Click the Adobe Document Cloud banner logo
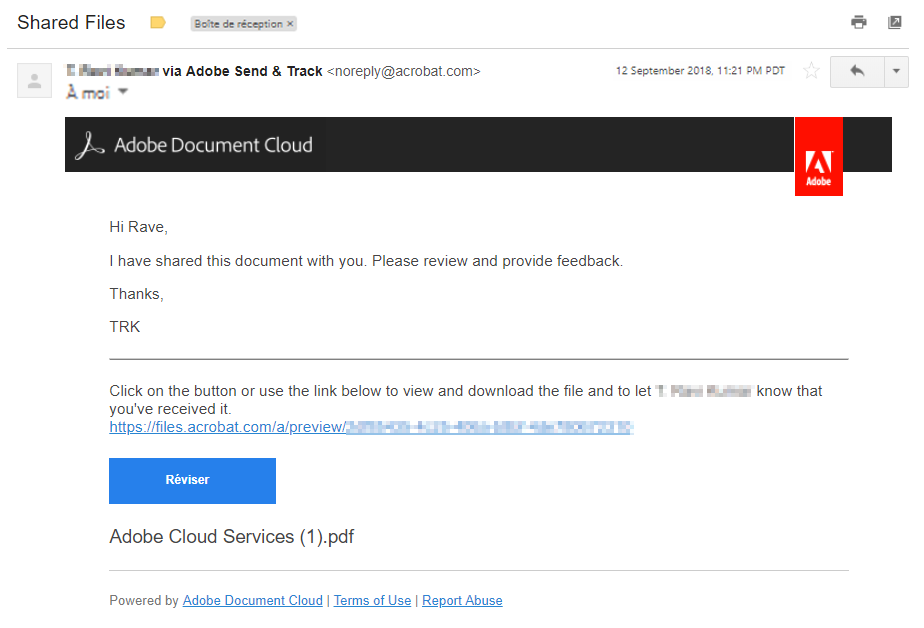924x628 pixels. click(196, 145)
